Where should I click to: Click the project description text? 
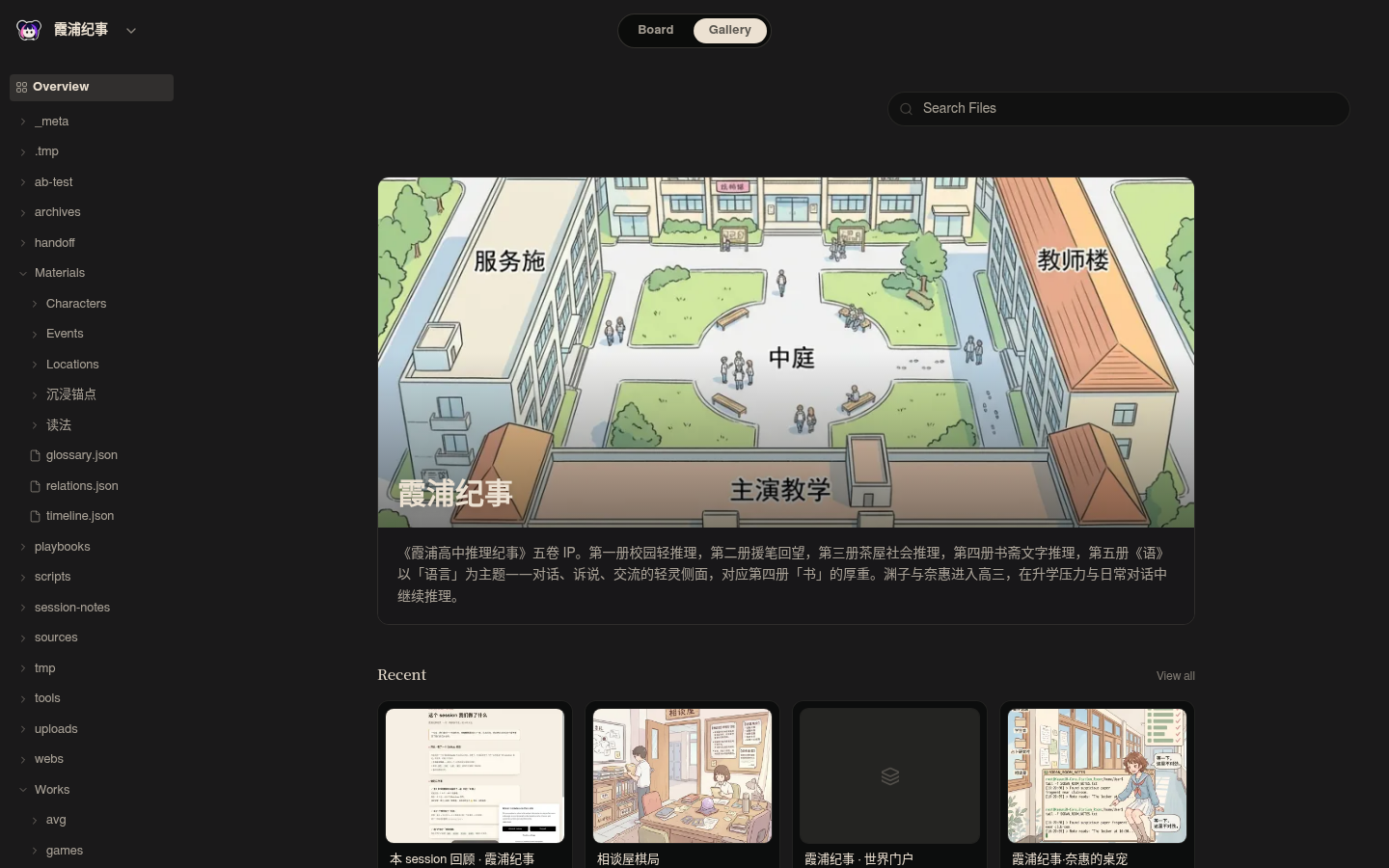pyautogui.click(x=783, y=575)
